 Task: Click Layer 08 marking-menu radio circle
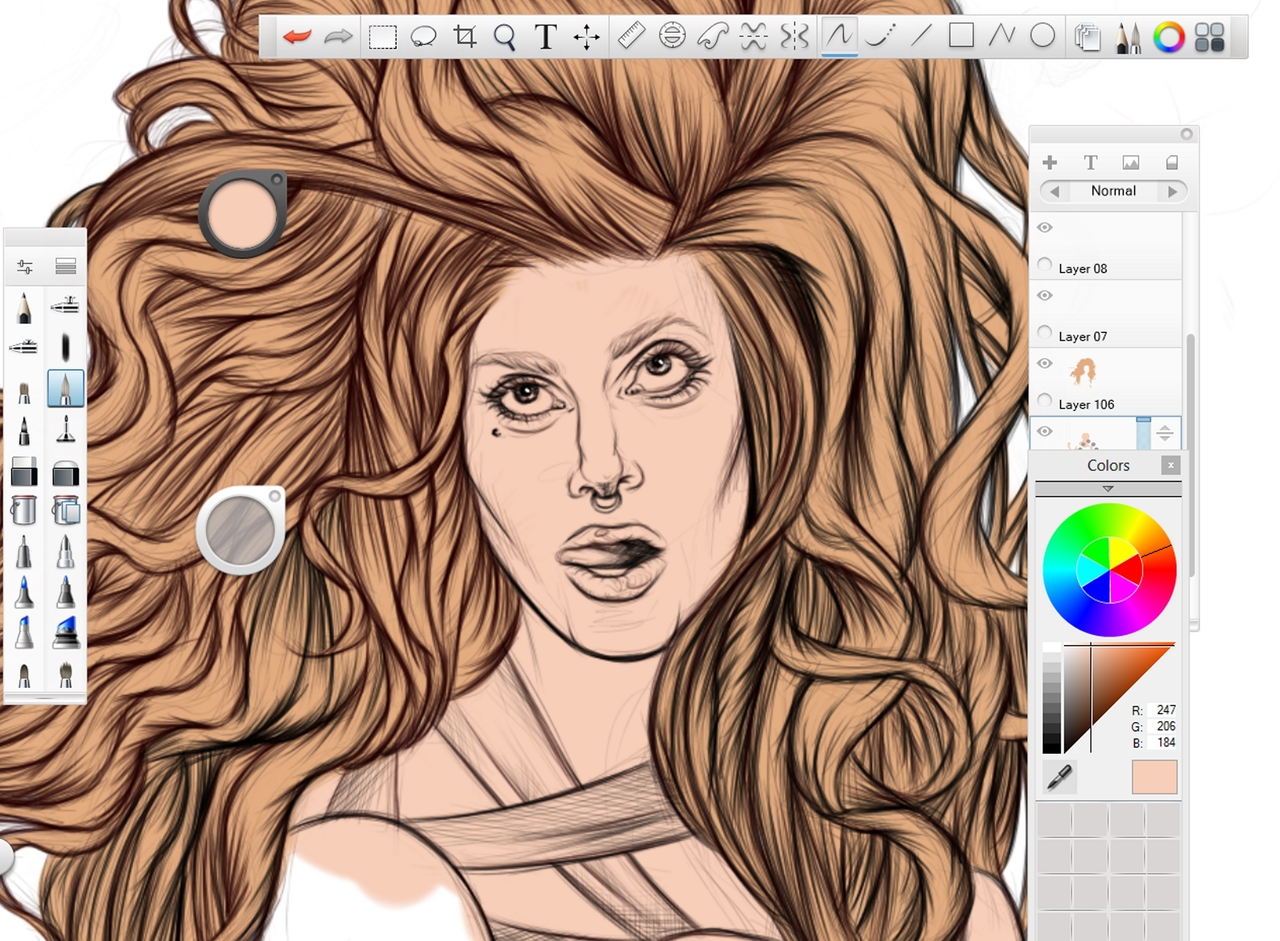pos(1045,265)
